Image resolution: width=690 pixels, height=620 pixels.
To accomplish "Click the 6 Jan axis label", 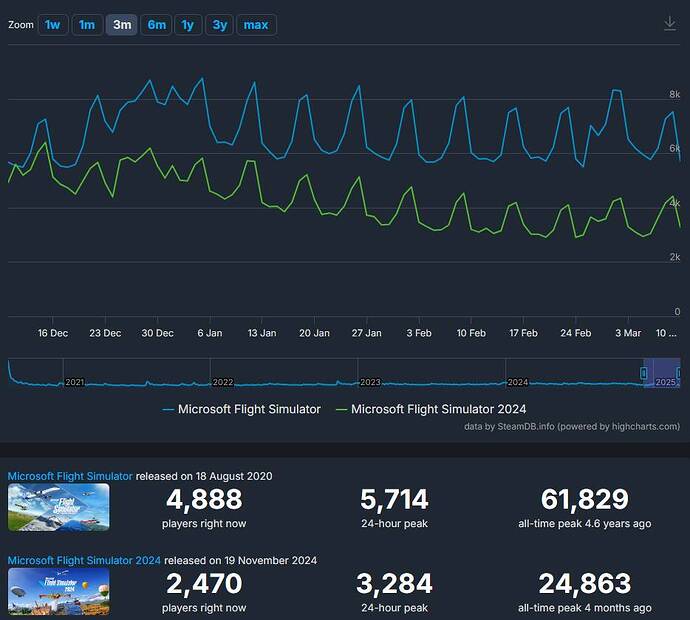I will click(210, 333).
